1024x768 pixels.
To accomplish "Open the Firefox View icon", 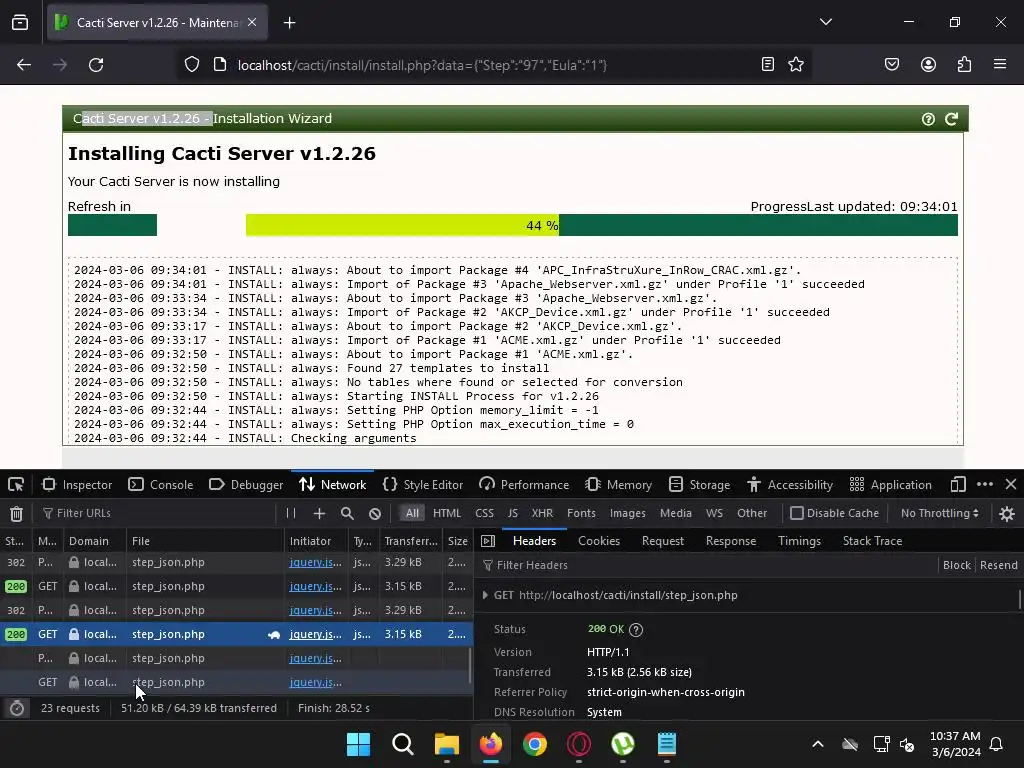I will pos(20,22).
